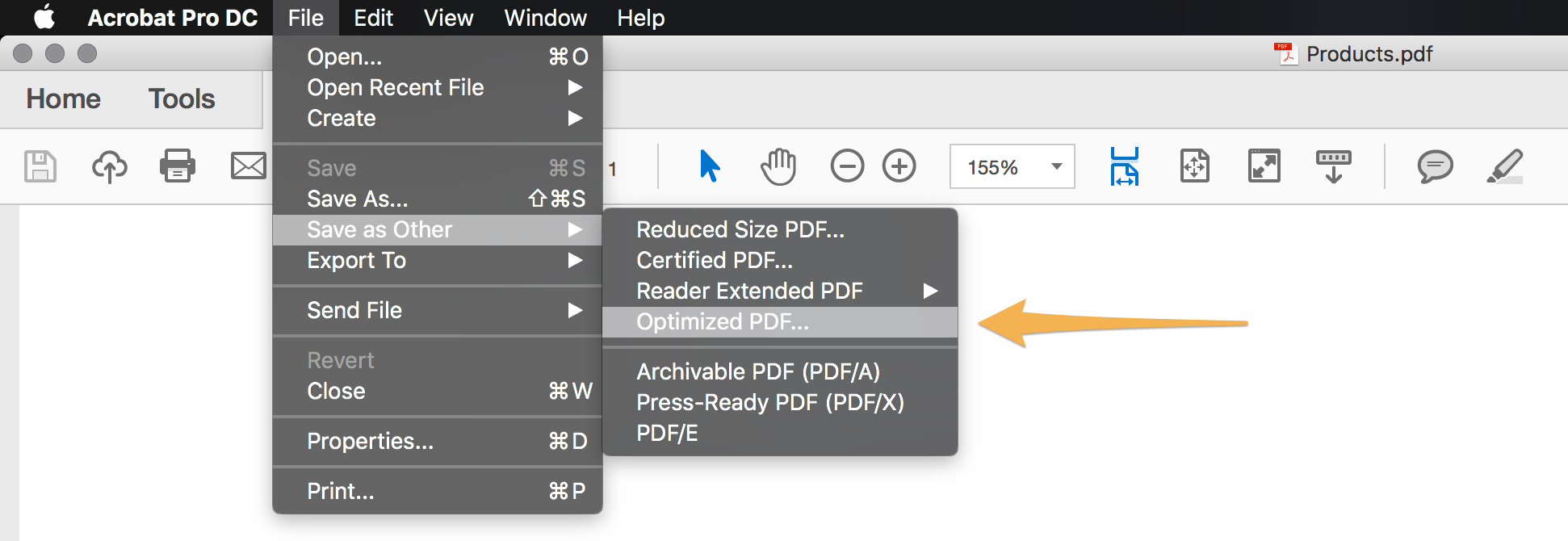Select Archivable PDF (PDF/A) option
This screenshot has width=1568, height=541.
point(780,371)
